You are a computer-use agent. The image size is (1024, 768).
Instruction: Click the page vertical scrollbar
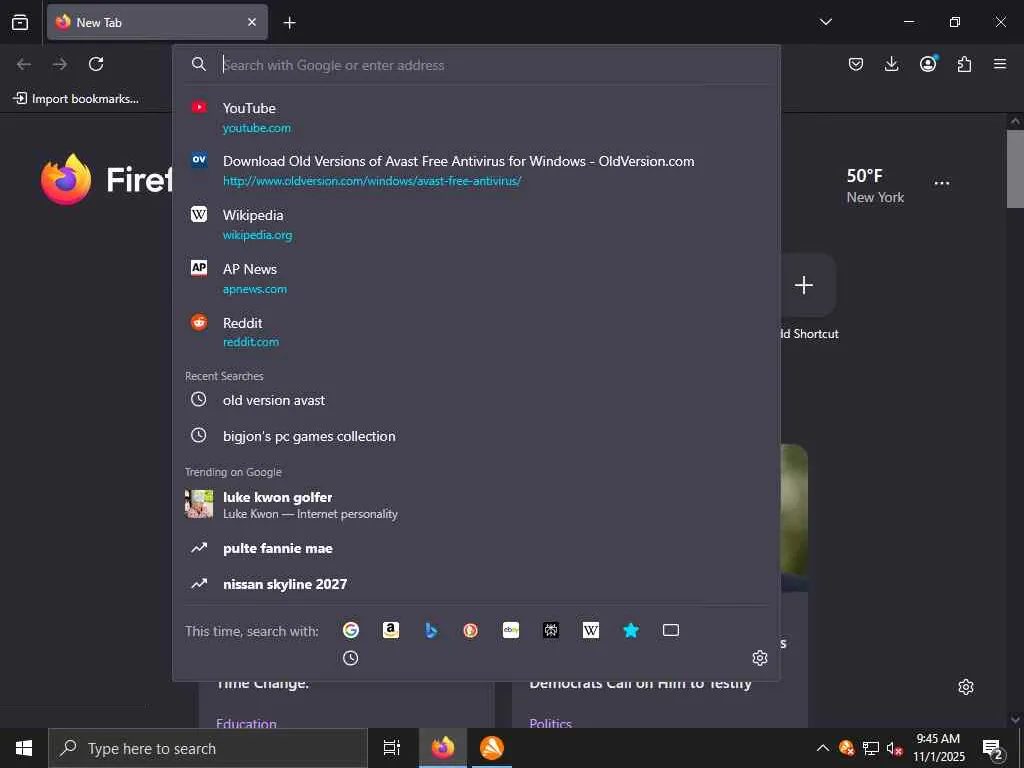tap(1015, 168)
